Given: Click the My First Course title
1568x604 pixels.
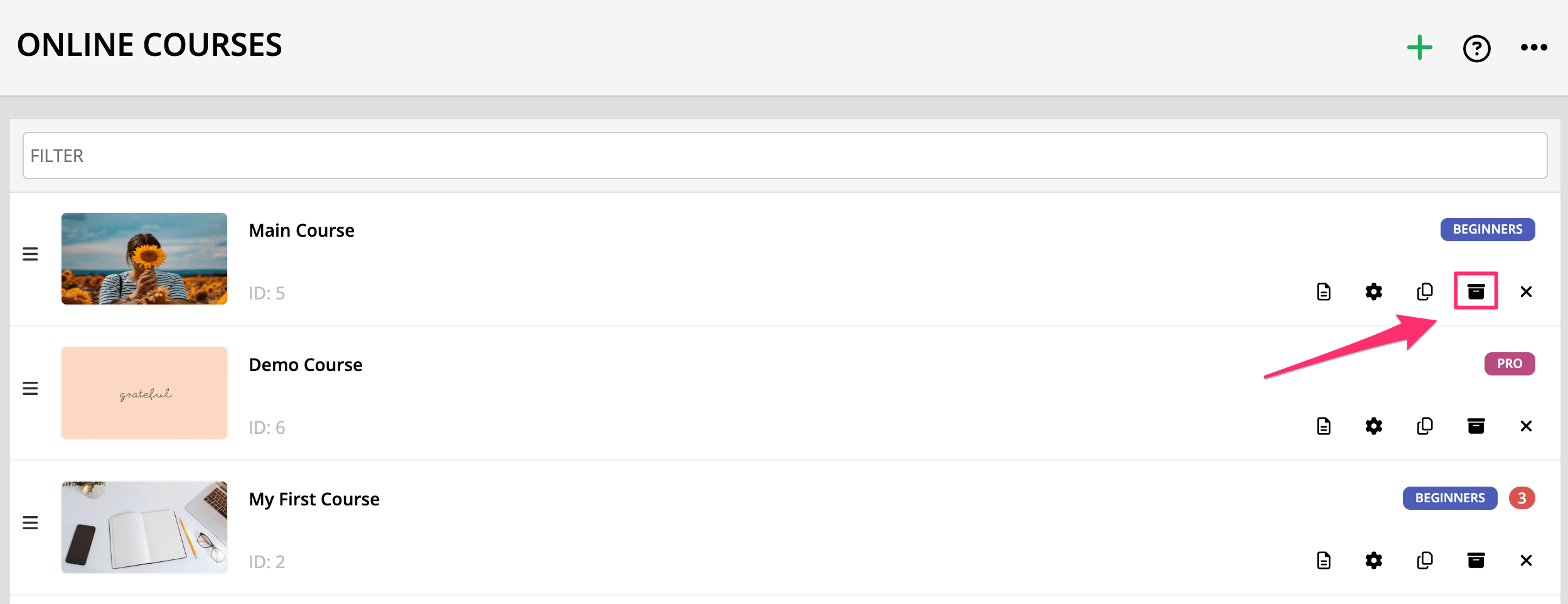Looking at the screenshot, I should 314,499.
